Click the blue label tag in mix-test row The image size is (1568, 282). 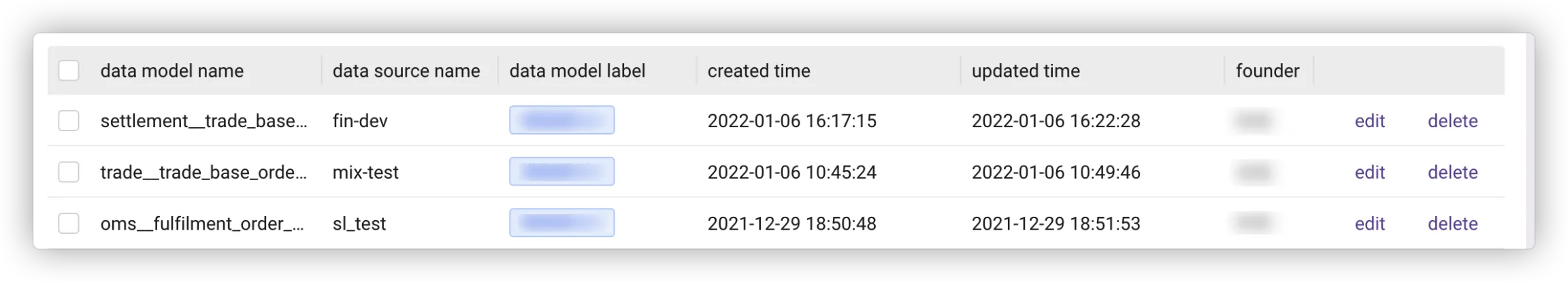[x=561, y=171]
